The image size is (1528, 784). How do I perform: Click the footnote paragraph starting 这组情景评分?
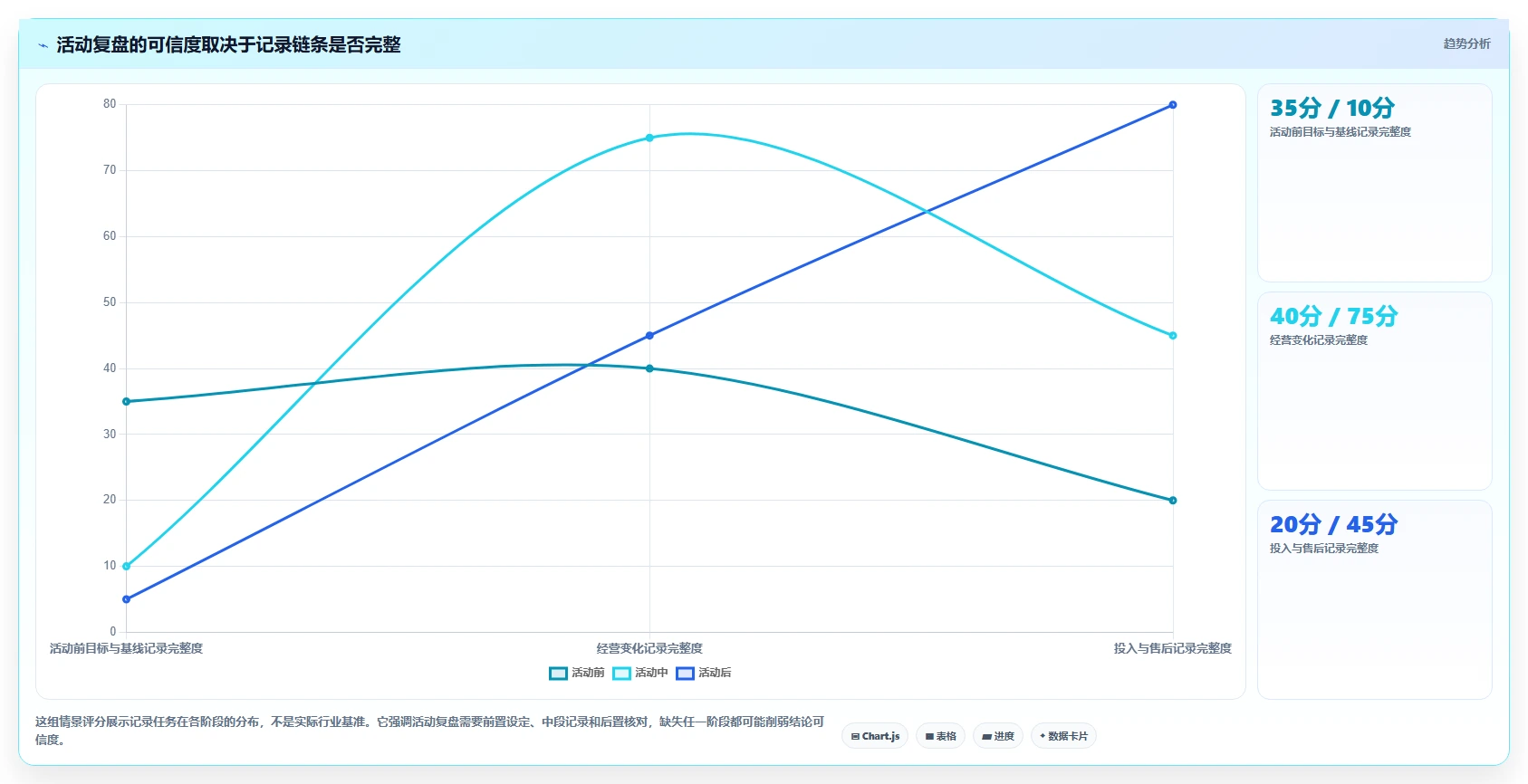point(430,731)
